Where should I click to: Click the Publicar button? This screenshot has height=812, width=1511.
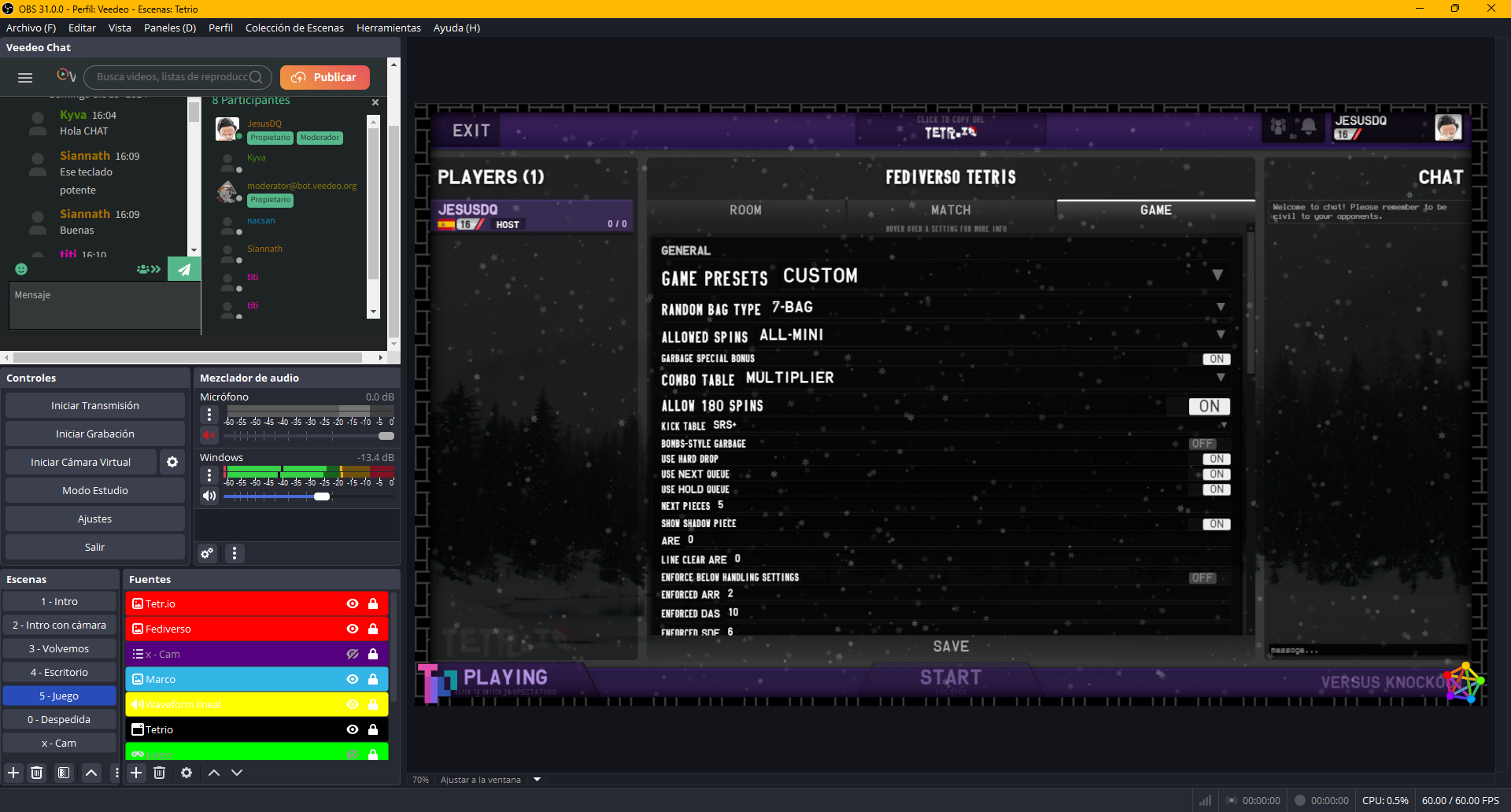pos(325,77)
